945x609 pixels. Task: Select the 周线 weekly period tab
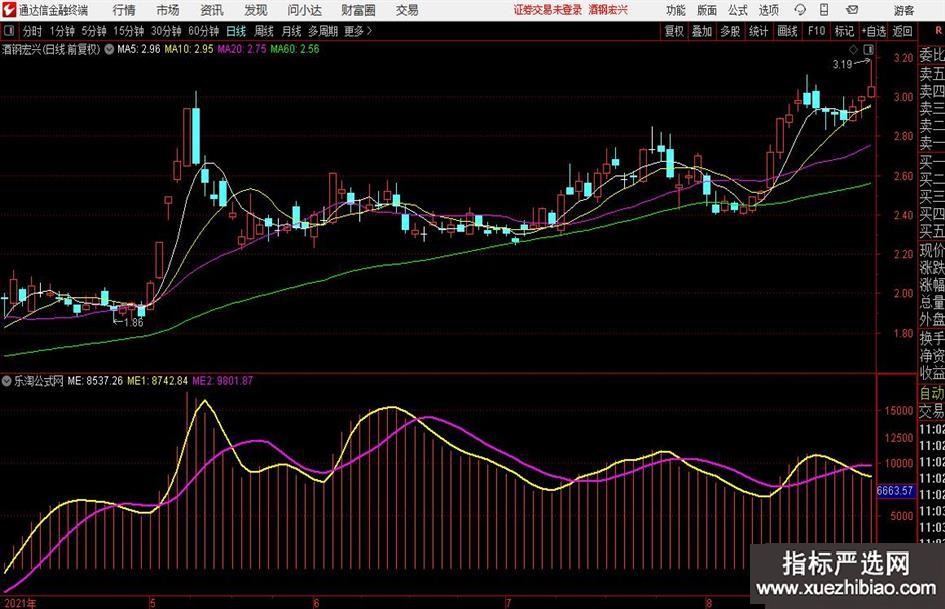pos(264,31)
